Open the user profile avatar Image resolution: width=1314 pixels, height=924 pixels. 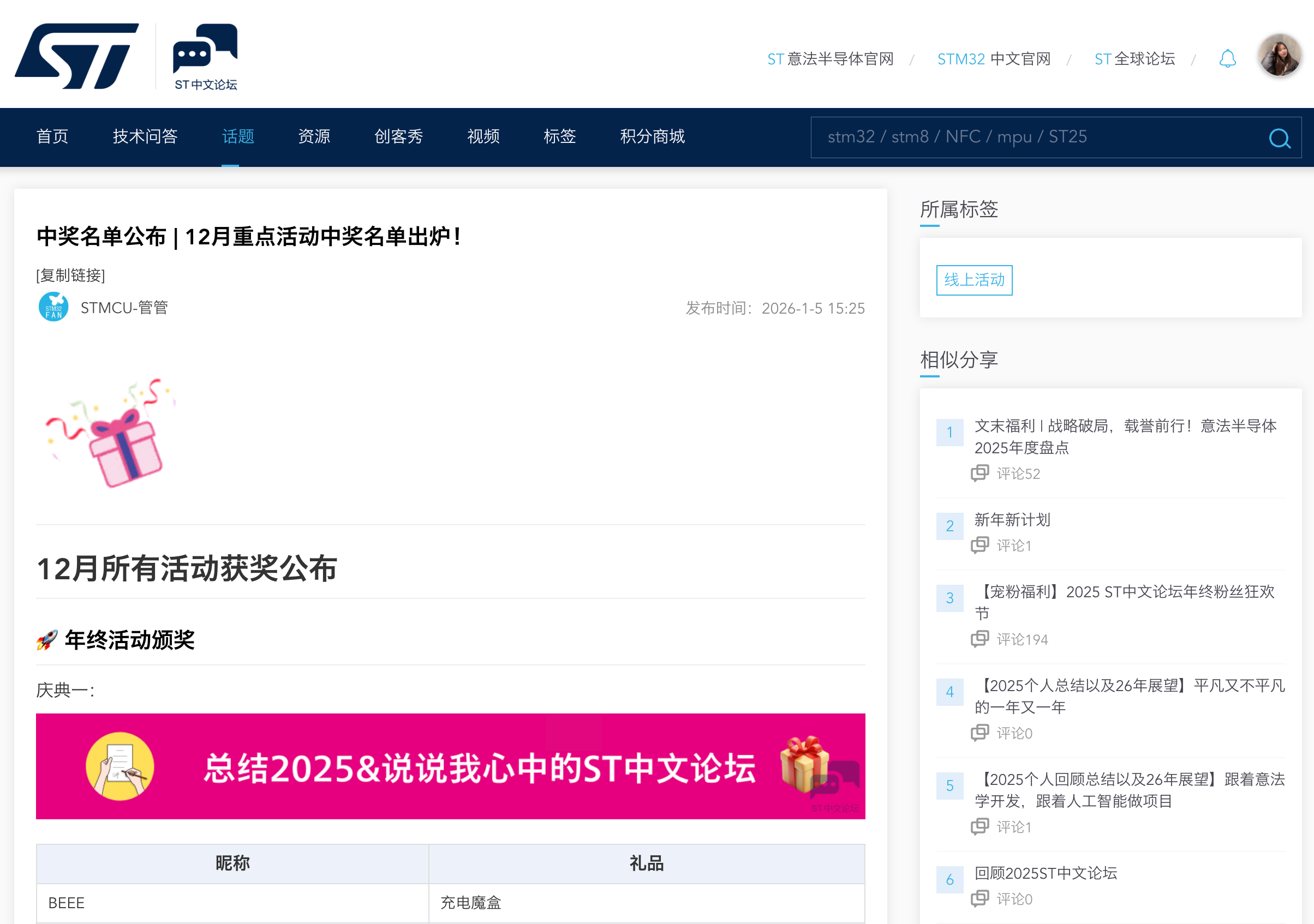(1279, 56)
